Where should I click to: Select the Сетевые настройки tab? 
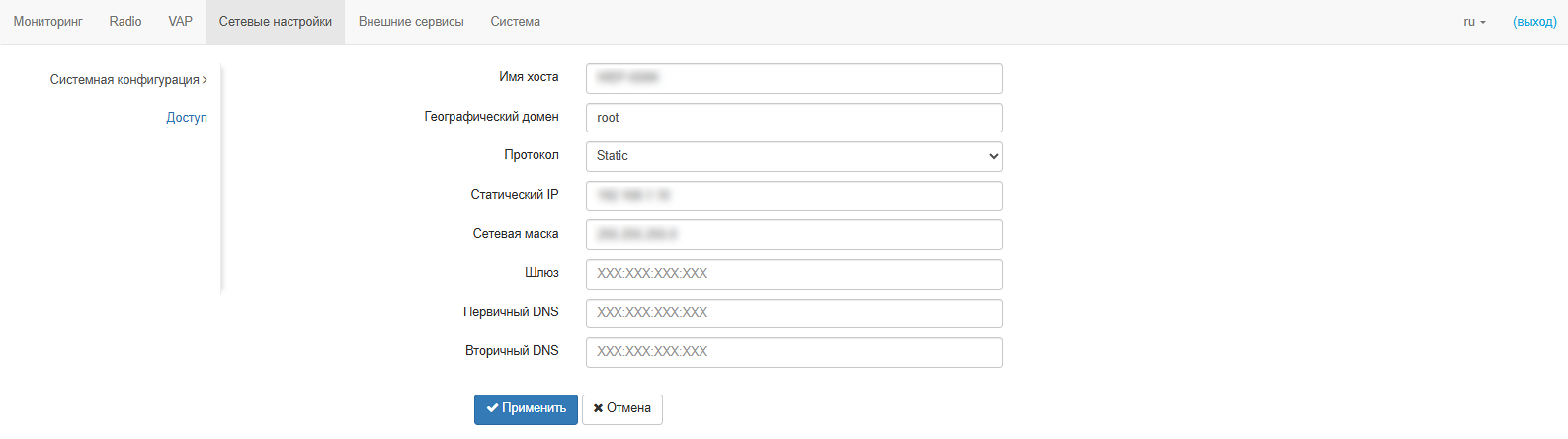tap(275, 22)
